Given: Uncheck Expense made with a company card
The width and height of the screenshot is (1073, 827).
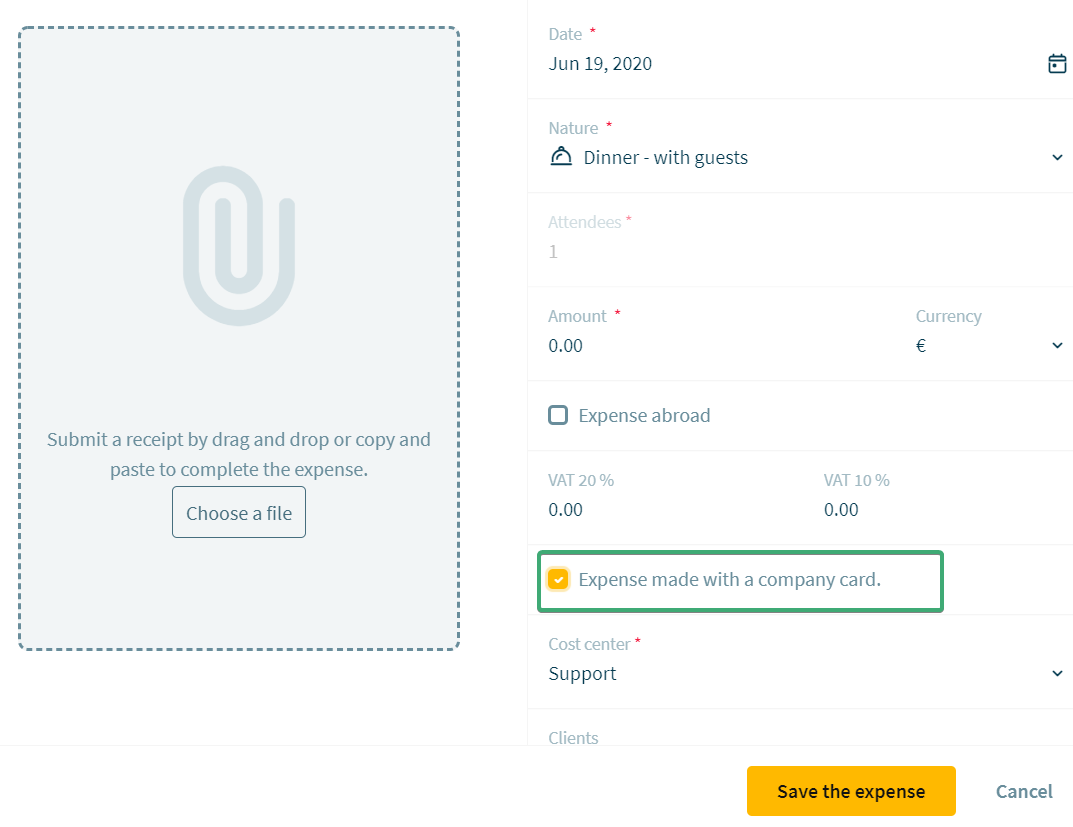Looking at the screenshot, I should pyautogui.click(x=558, y=579).
